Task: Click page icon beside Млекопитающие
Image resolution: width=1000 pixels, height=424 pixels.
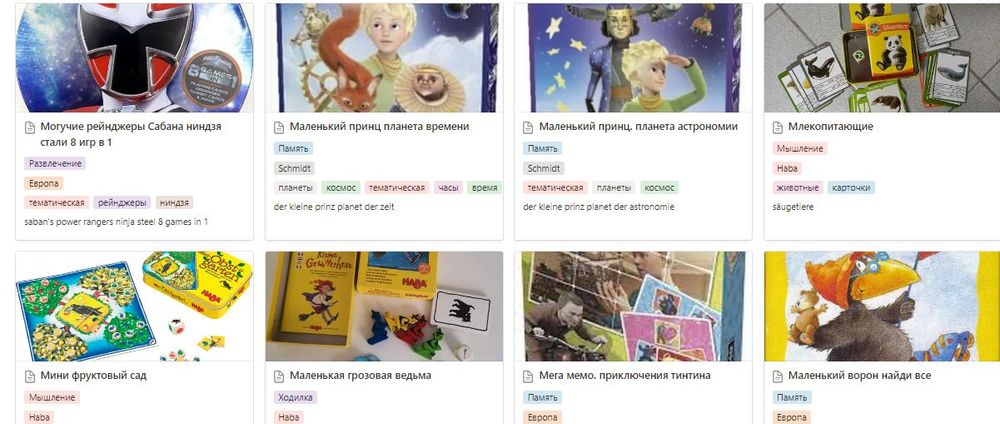Action: pyautogui.click(x=777, y=128)
